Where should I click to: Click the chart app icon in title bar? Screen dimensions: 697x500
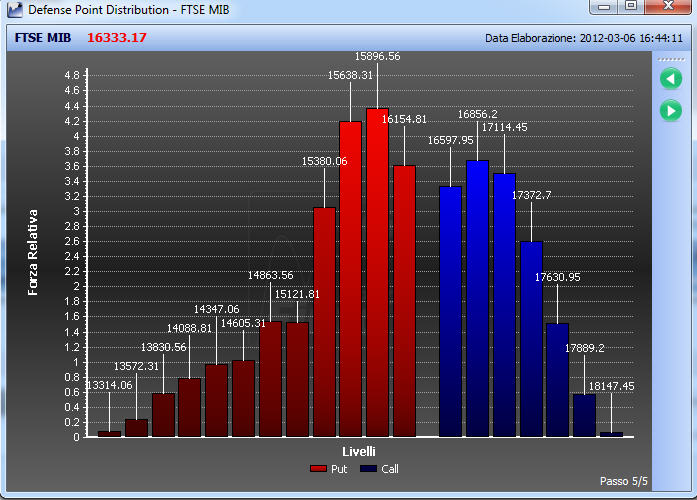[x=14, y=9]
